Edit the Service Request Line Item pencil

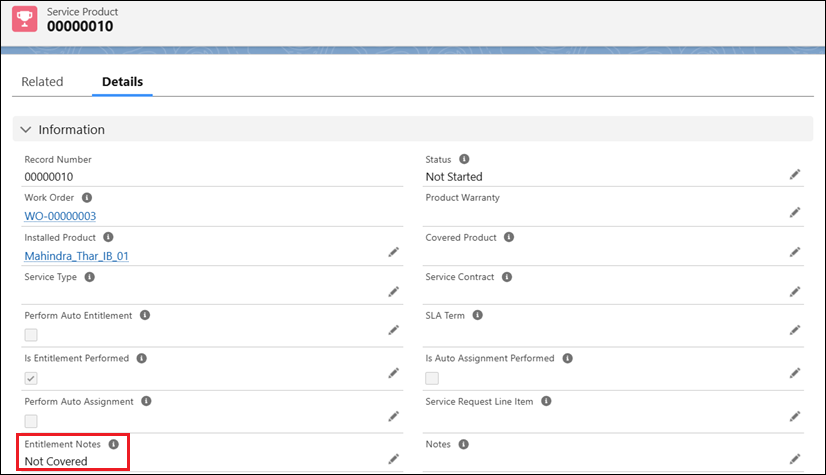click(x=795, y=416)
